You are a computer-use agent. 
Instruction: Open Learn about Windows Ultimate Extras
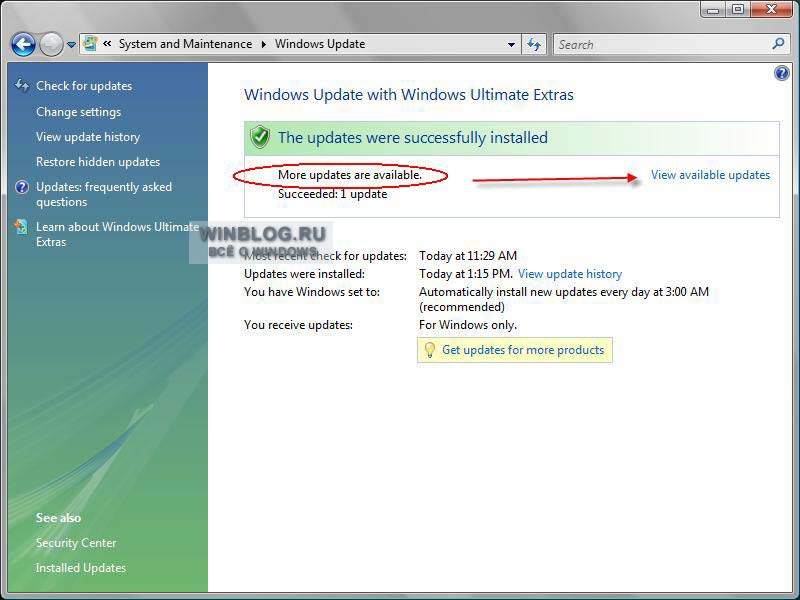tap(118, 234)
